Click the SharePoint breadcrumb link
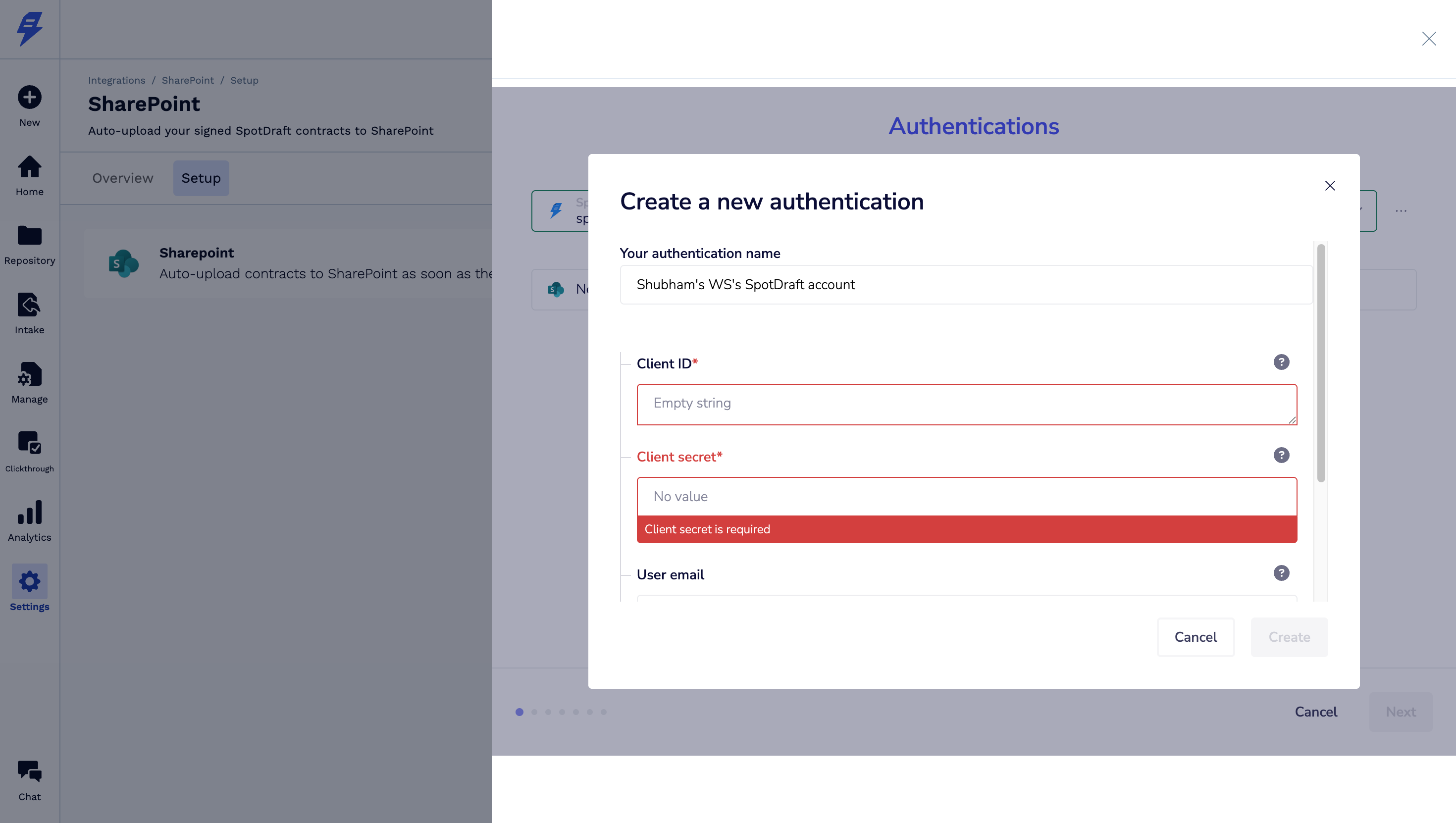The width and height of the screenshot is (1456, 823). (x=188, y=80)
